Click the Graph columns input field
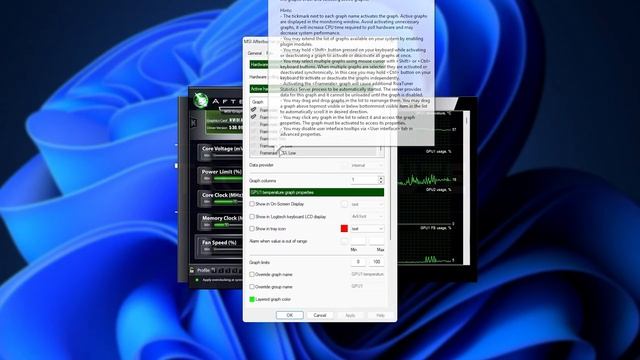Screen dimensions: 640x360 tap(364, 180)
